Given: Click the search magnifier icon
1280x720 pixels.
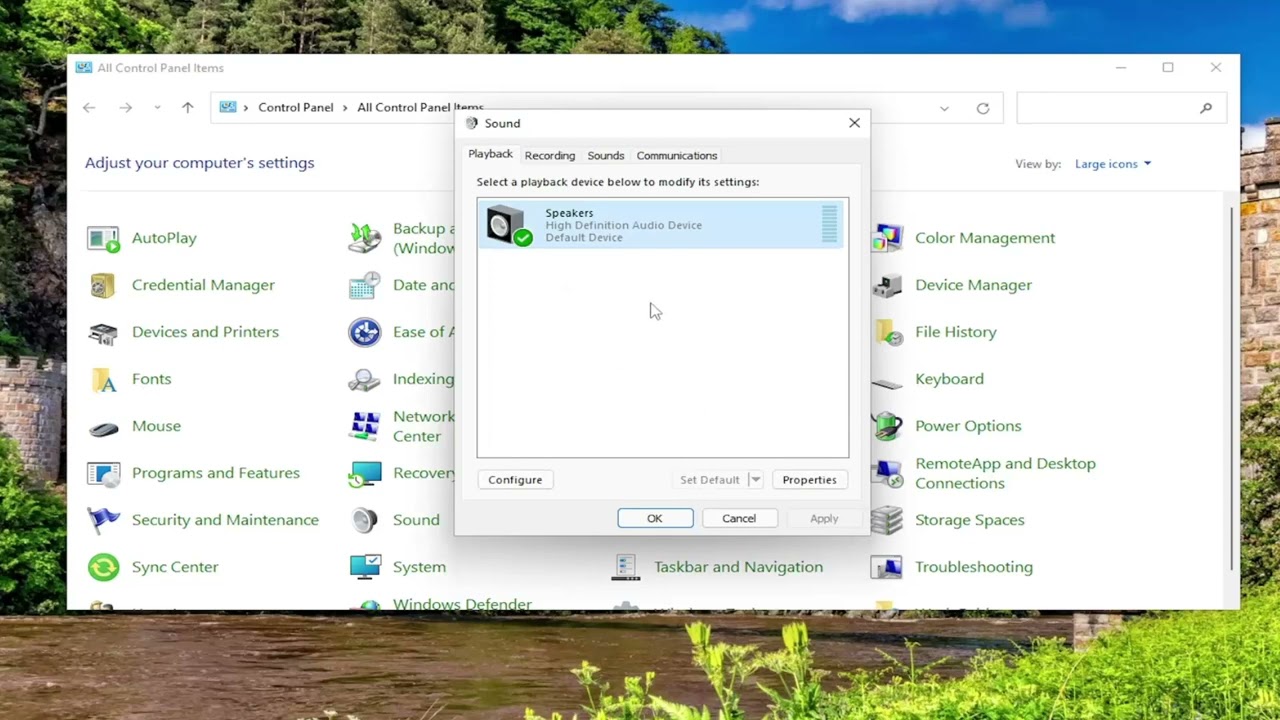Looking at the screenshot, I should tap(1206, 108).
